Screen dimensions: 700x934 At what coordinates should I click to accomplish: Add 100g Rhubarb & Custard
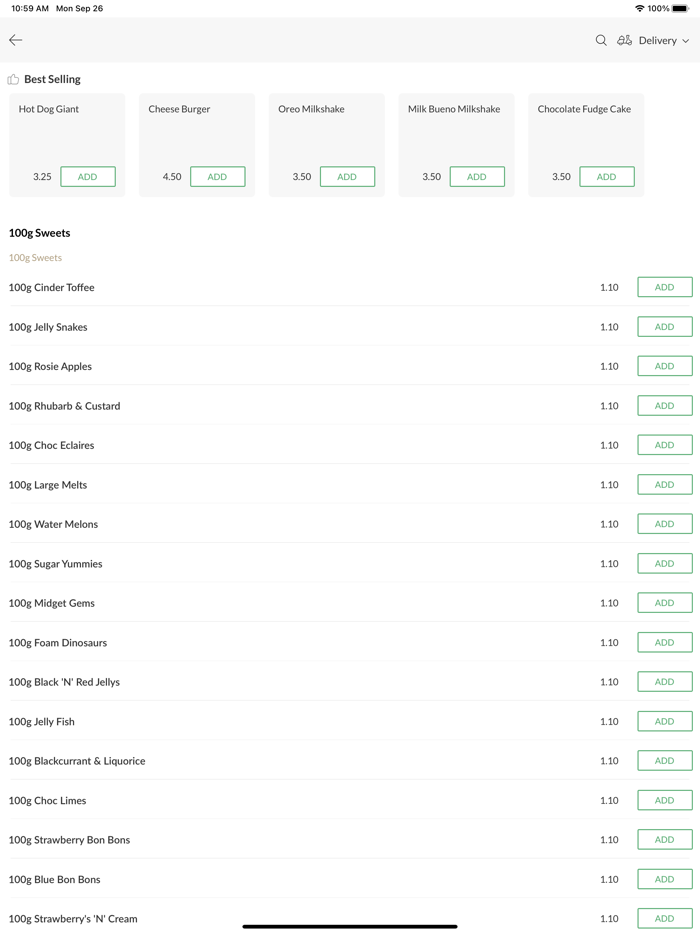pos(664,406)
